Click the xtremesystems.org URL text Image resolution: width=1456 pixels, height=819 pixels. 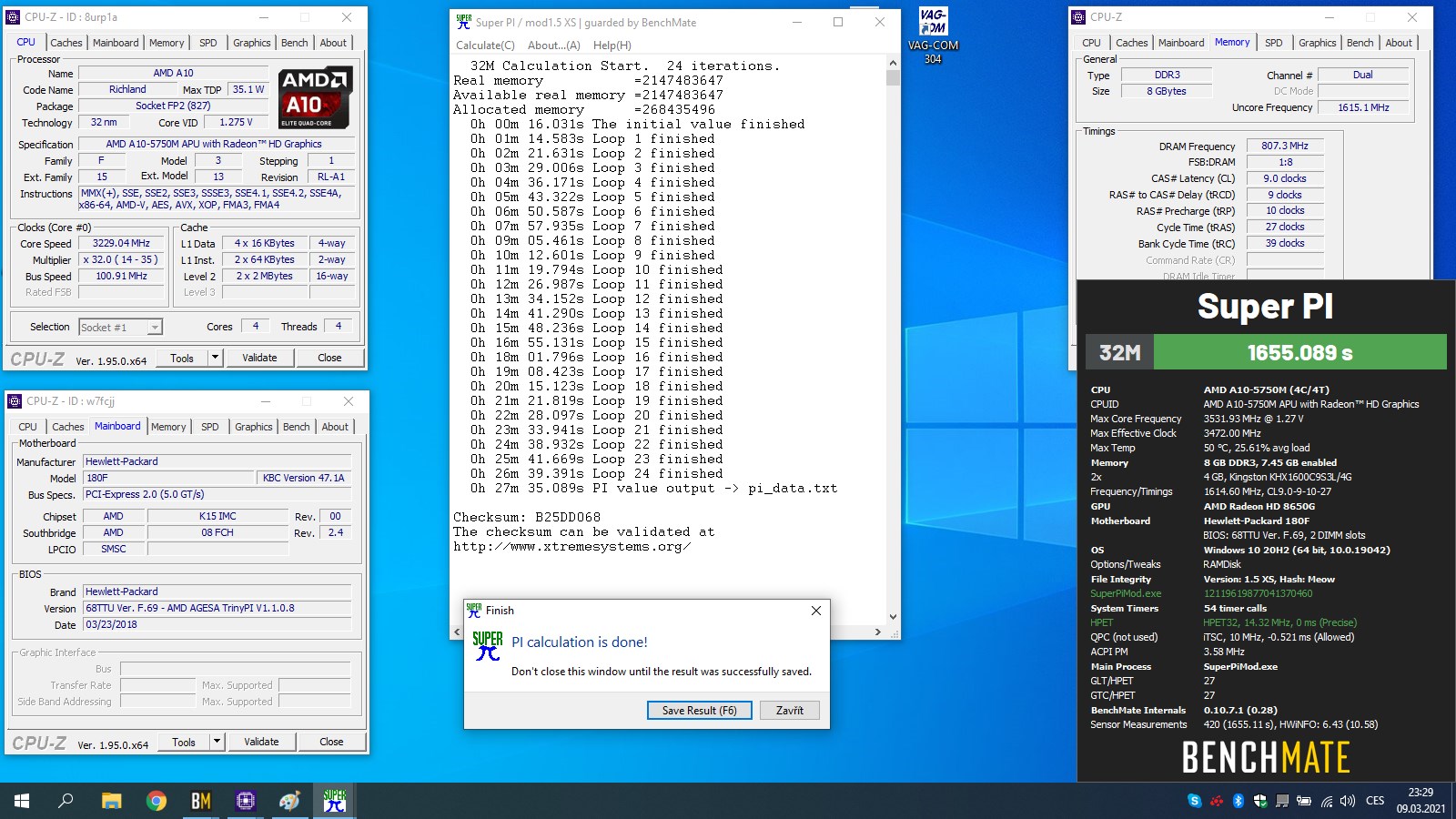pos(571,547)
